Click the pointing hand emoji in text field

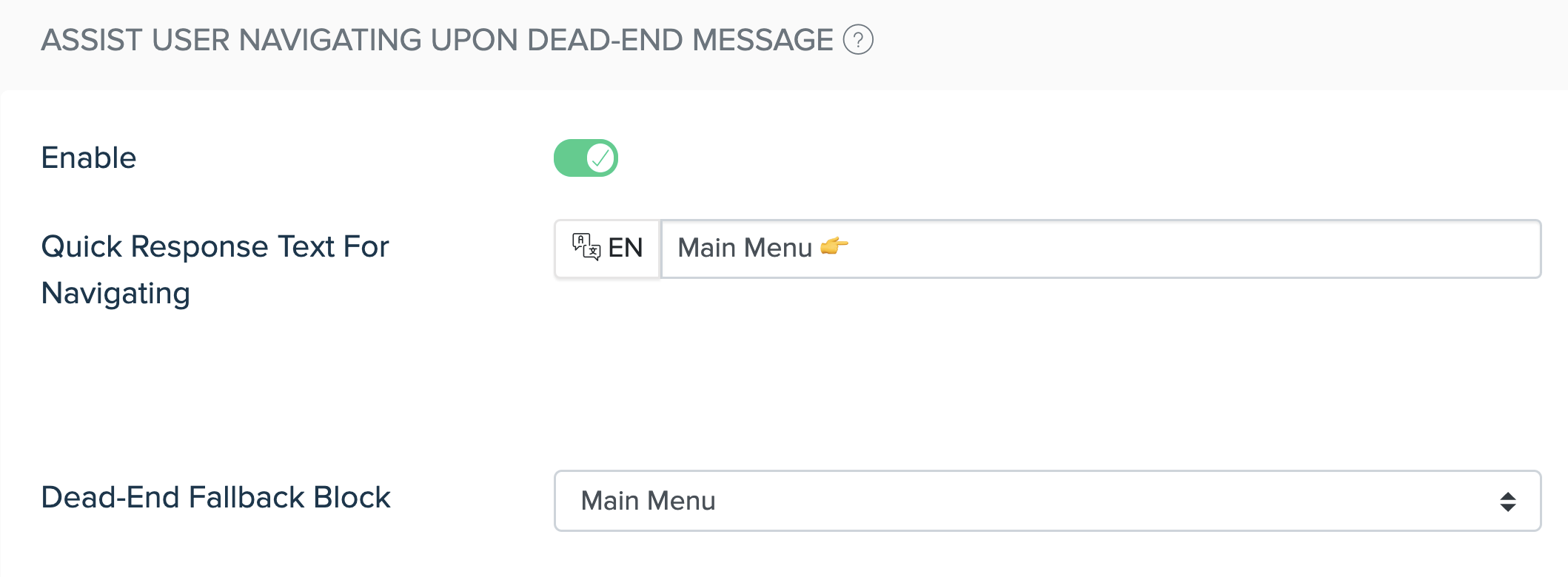coord(834,246)
